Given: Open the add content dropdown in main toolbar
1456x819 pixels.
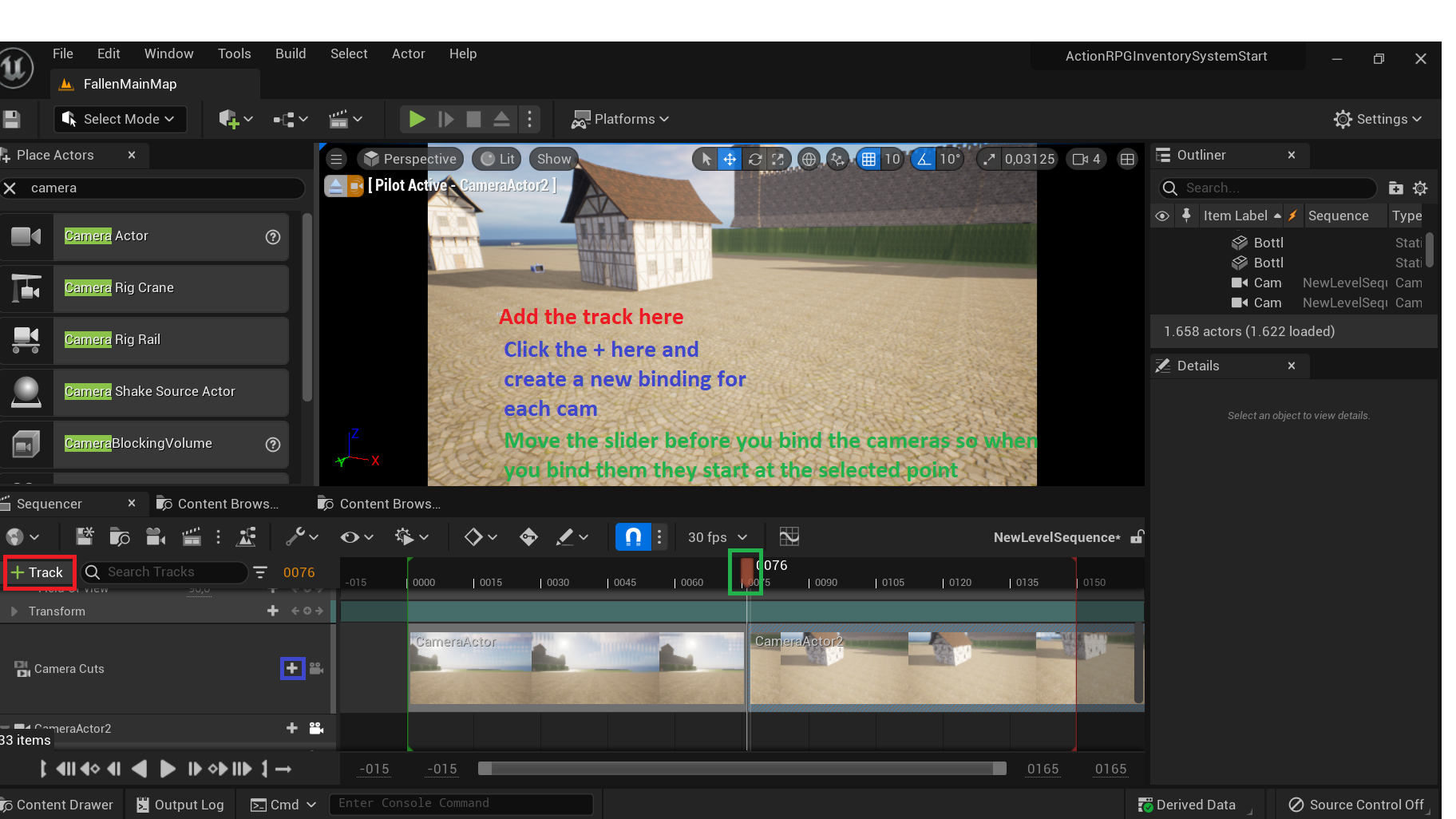Looking at the screenshot, I should click(x=235, y=120).
